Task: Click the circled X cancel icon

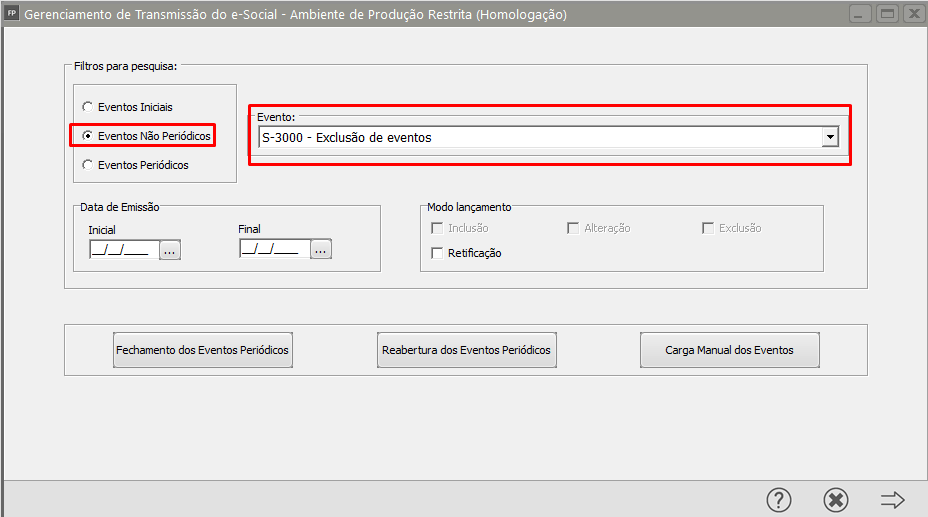Action: 835,499
